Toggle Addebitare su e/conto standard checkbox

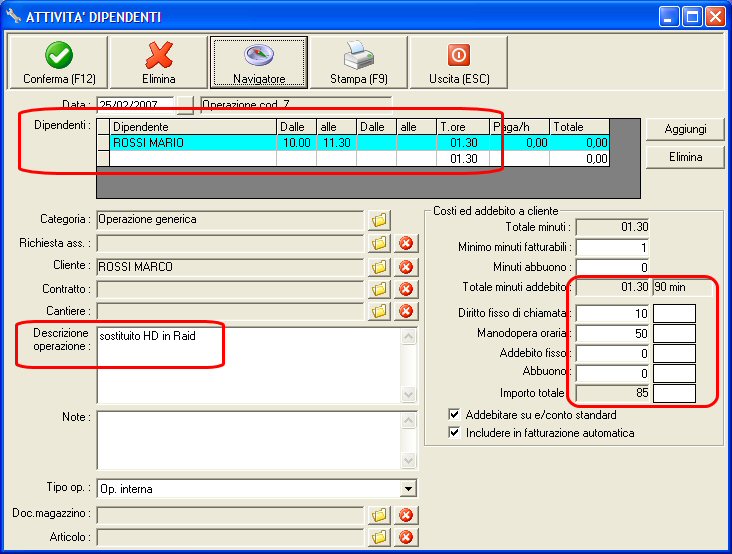pos(454,414)
